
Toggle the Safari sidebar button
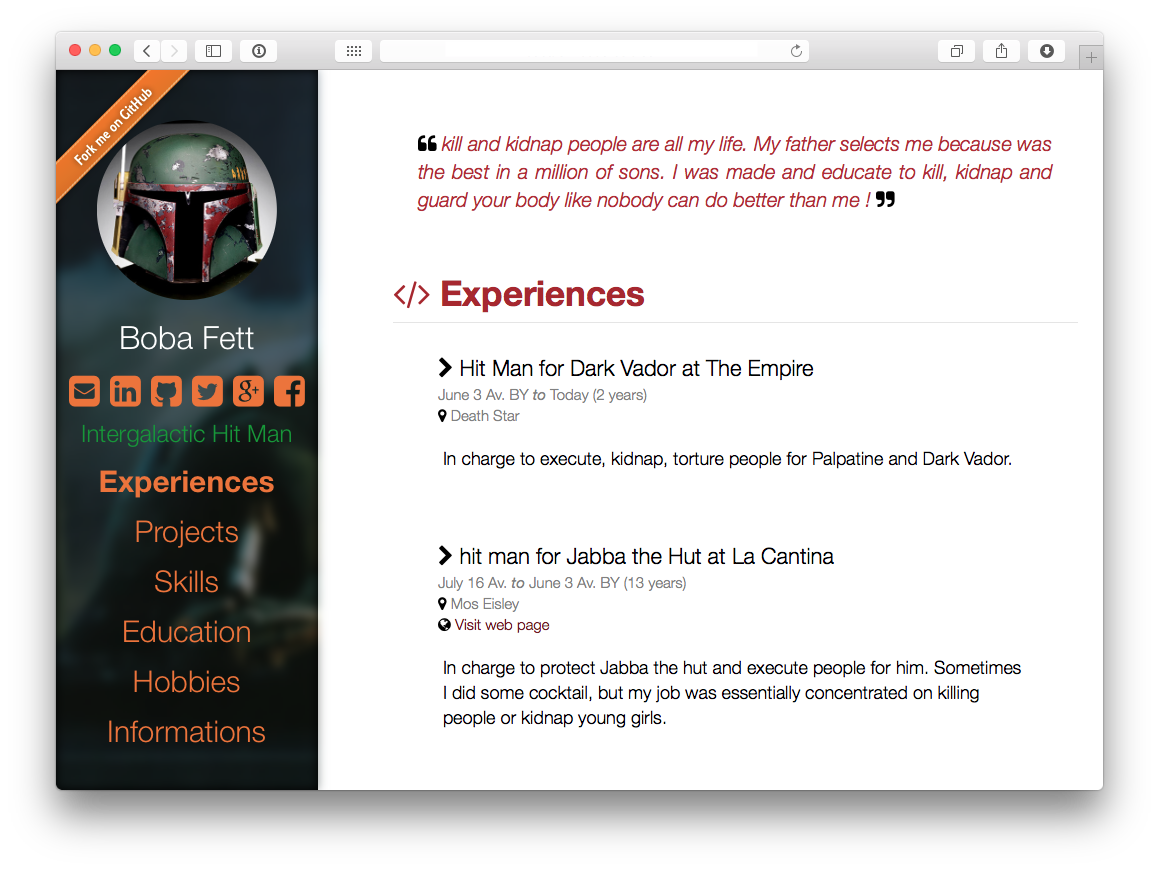click(x=214, y=50)
